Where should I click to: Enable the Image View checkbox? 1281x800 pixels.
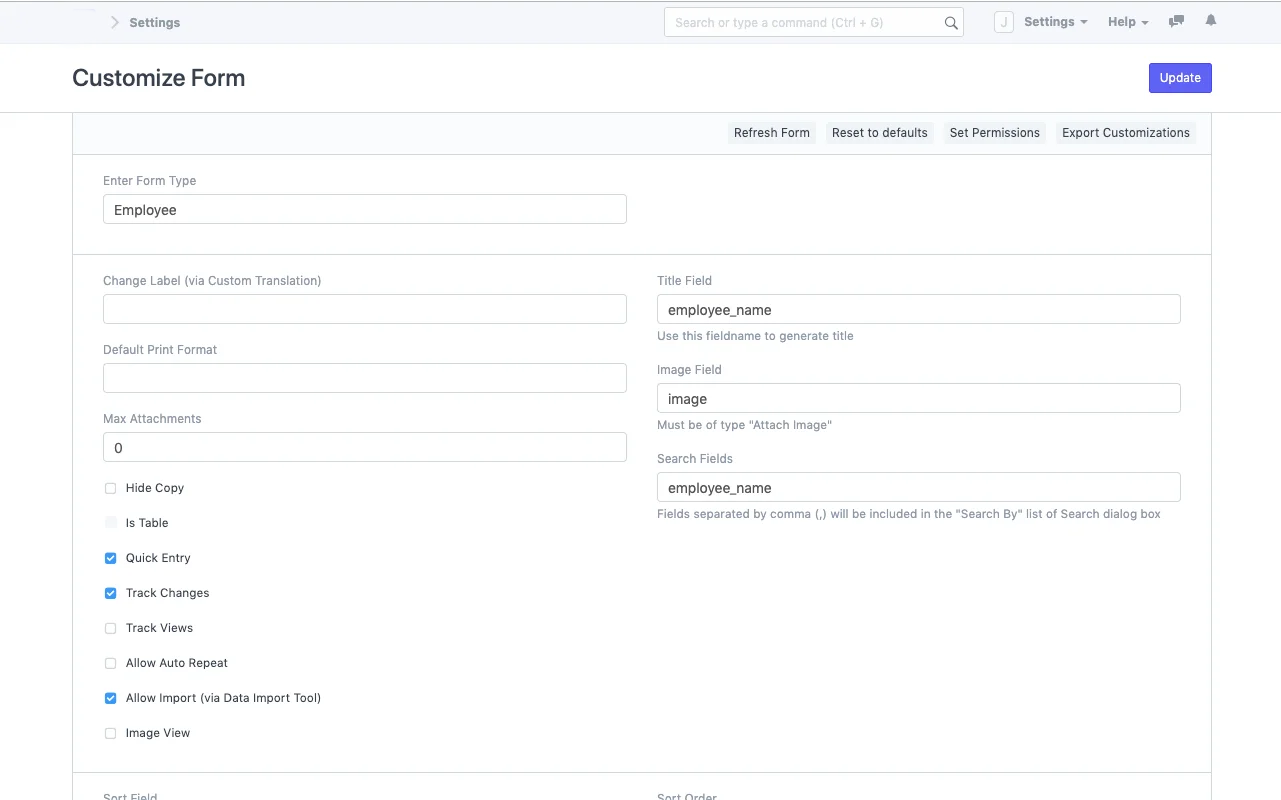click(110, 733)
